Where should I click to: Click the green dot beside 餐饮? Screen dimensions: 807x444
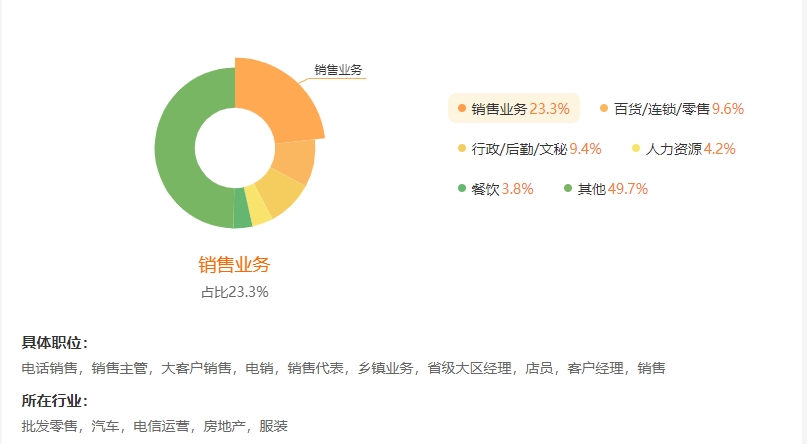(462, 188)
